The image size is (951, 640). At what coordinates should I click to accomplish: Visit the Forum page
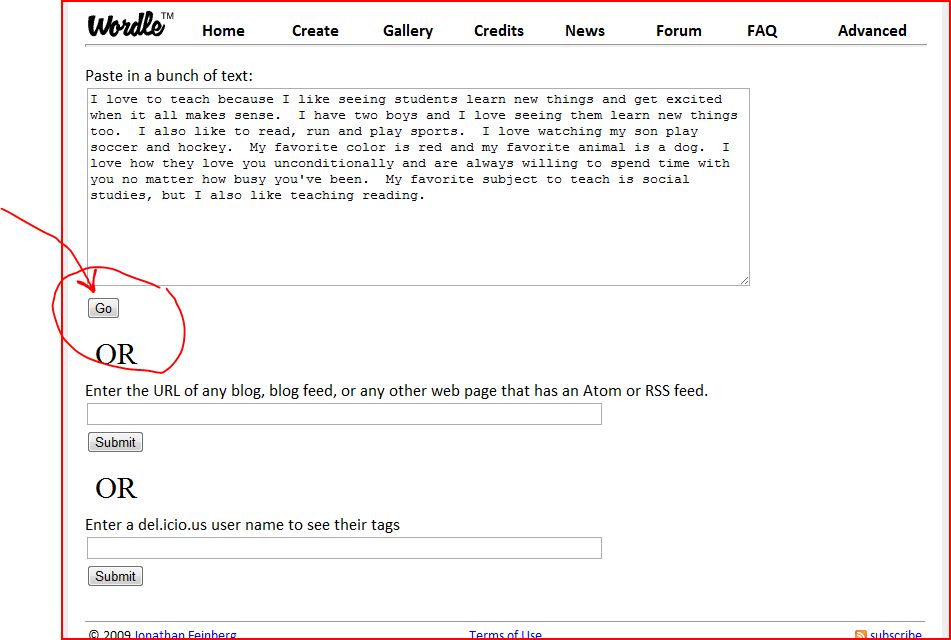coord(679,31)
